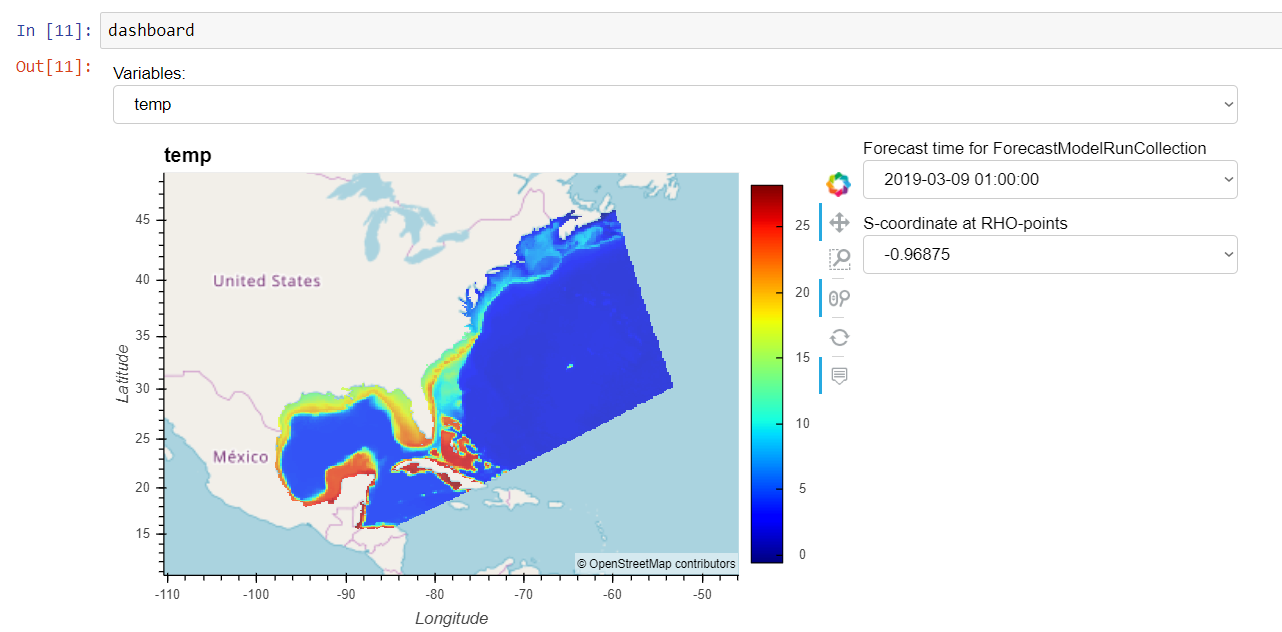
Task: Select the Box Zoom tool
Action: point(839,259)
